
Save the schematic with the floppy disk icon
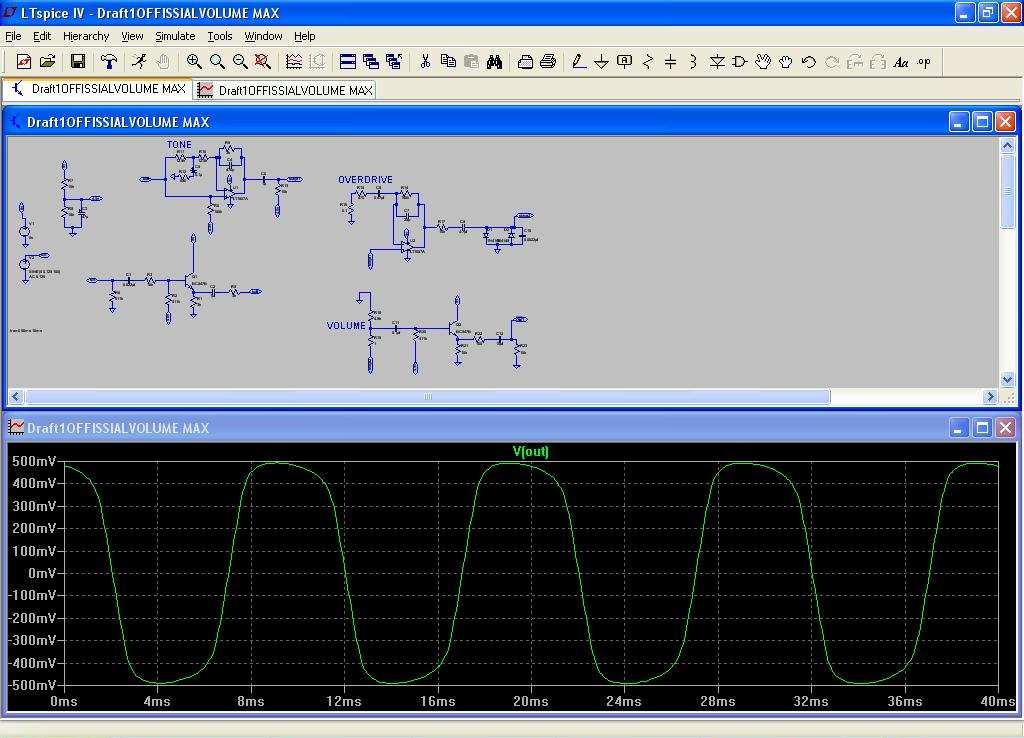point(78,62)
